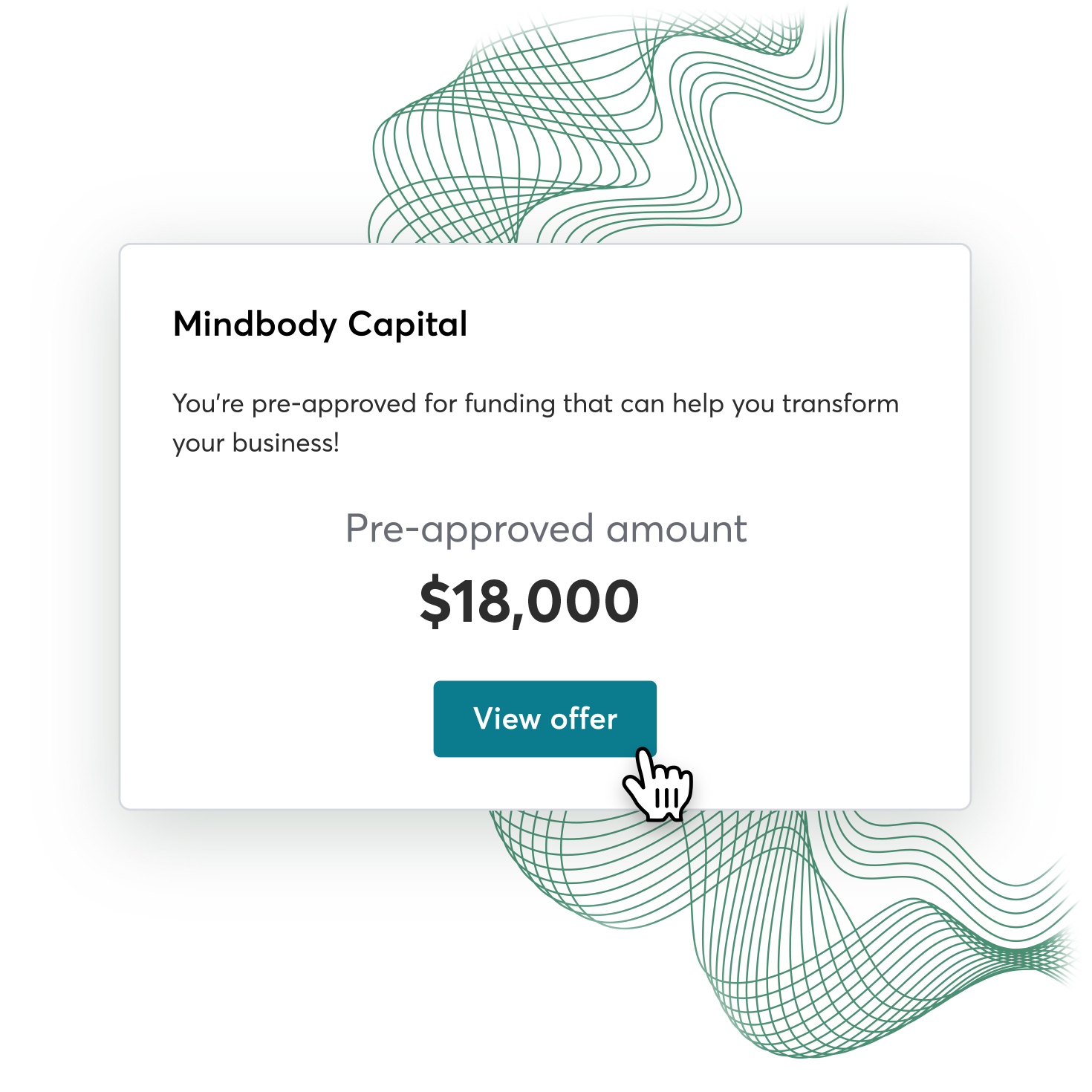Click the word "business!" in the description
The width and height of the screenshot is (1092, 1092).
pos(285,443)
